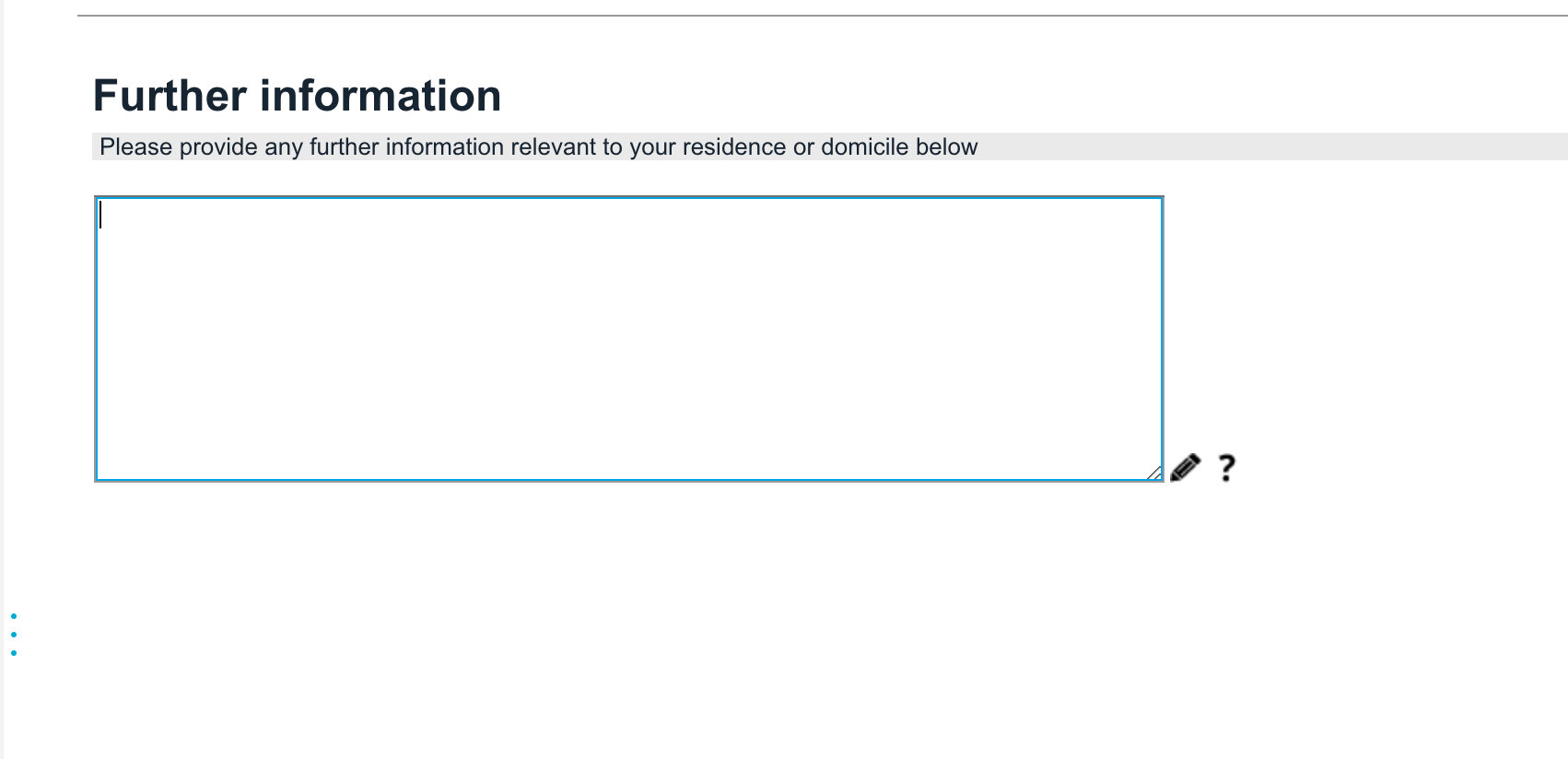Click the middle dot of sidebar handle

point(14,635)
